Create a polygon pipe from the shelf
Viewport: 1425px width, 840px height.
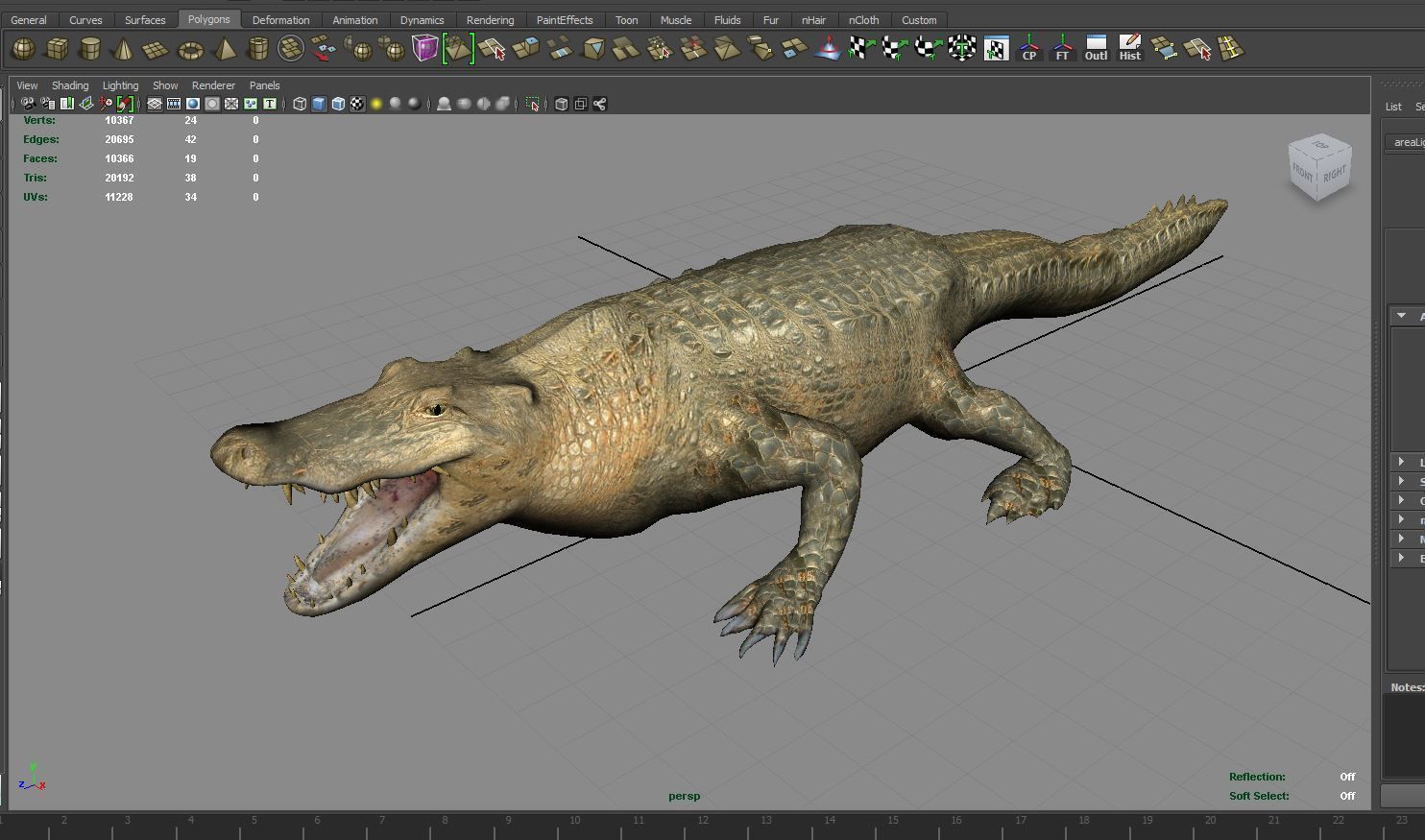(257, 48)
